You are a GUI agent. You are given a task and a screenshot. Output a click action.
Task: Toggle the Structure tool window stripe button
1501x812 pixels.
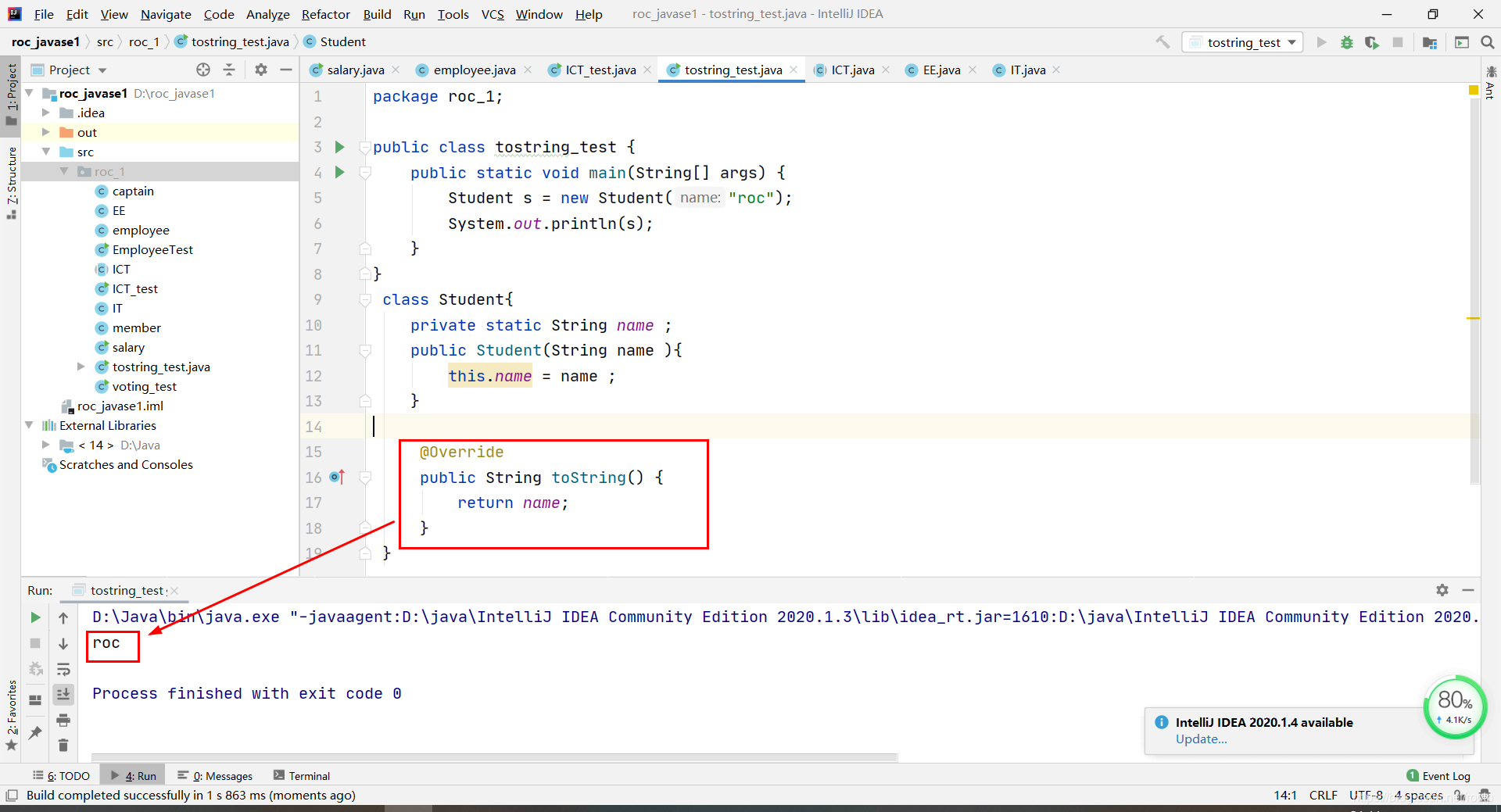11,182
